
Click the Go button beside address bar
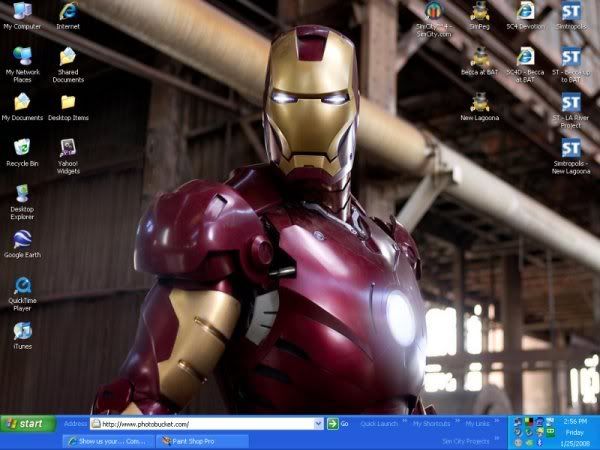[338, 424]
